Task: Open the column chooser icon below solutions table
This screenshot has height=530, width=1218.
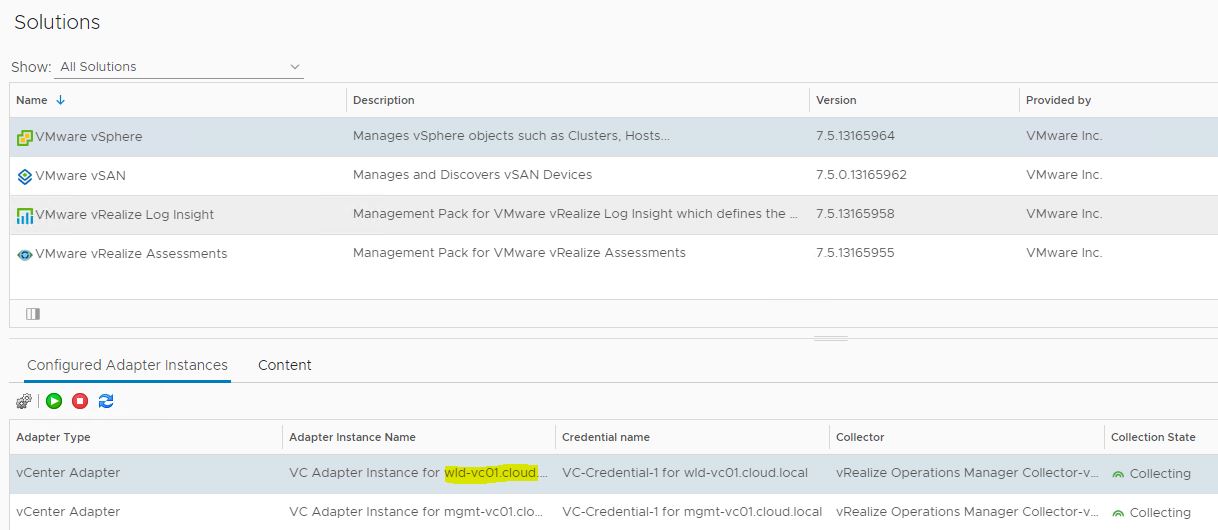Action: (33, 314)
